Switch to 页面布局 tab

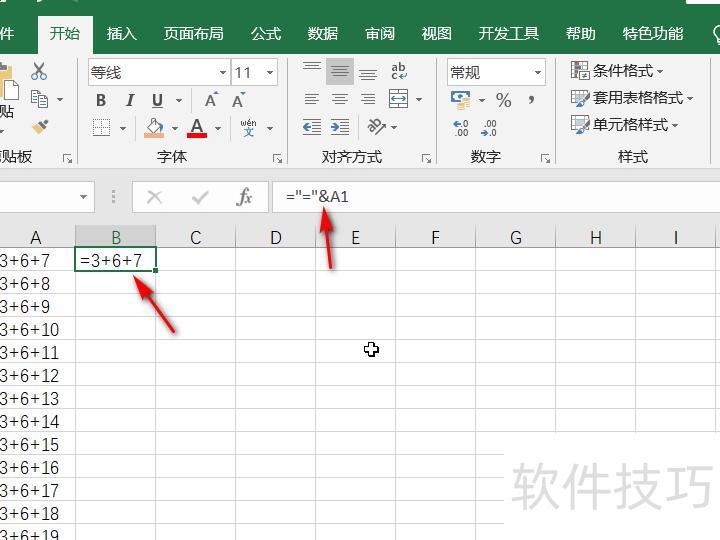coord(193,34)
